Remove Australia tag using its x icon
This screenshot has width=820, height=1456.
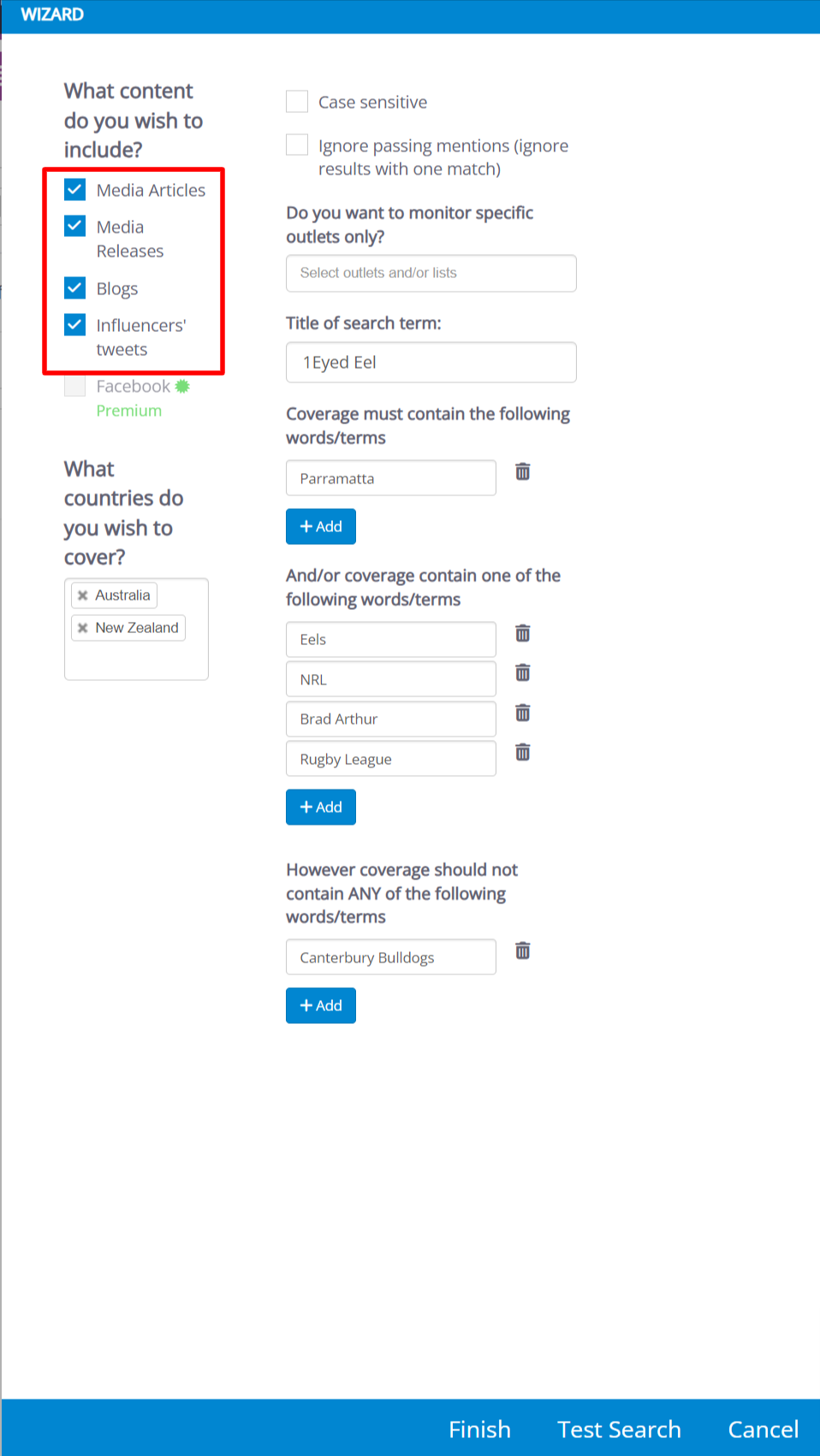[x=83, y=595]
